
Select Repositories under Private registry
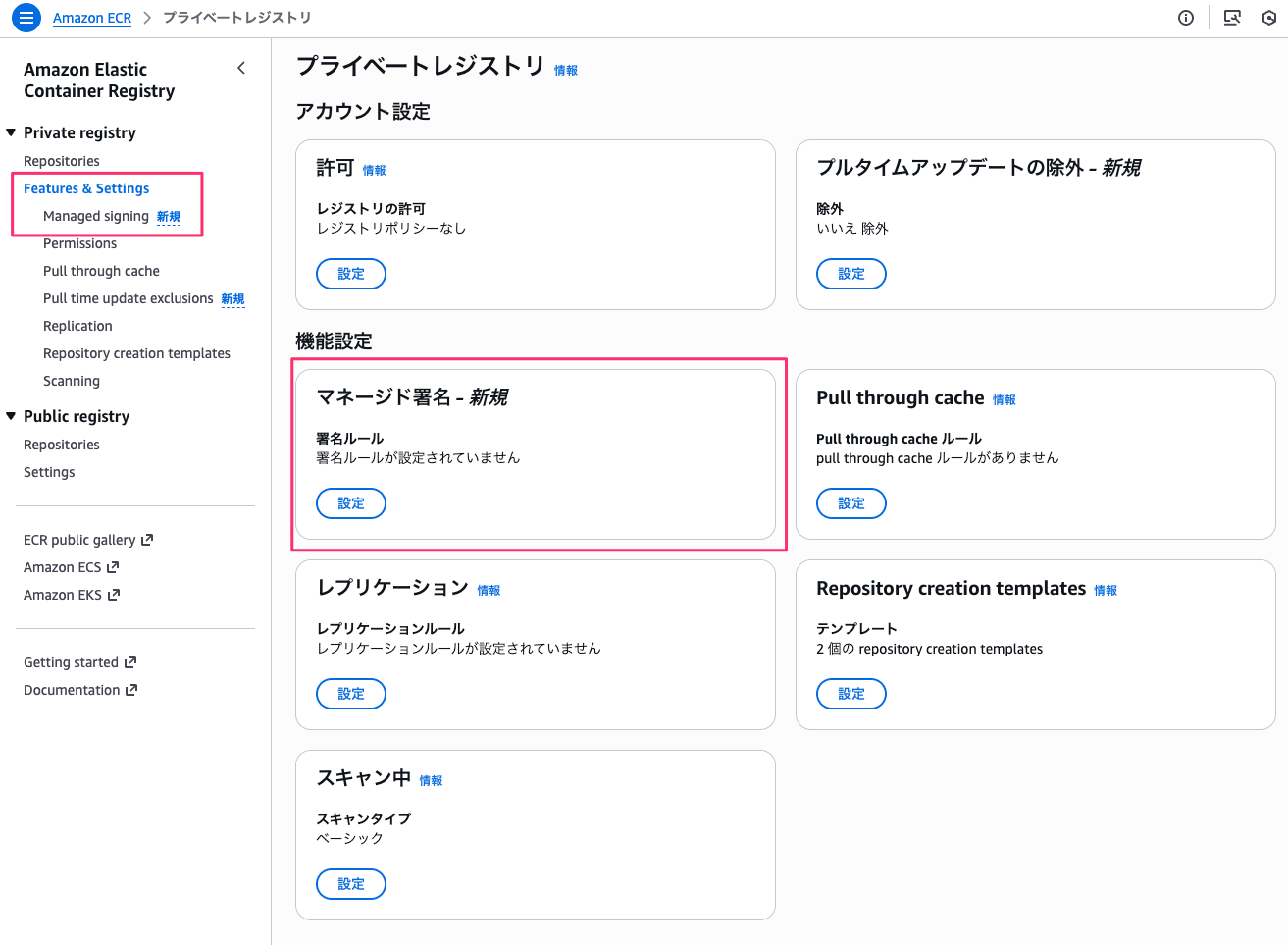62,160
